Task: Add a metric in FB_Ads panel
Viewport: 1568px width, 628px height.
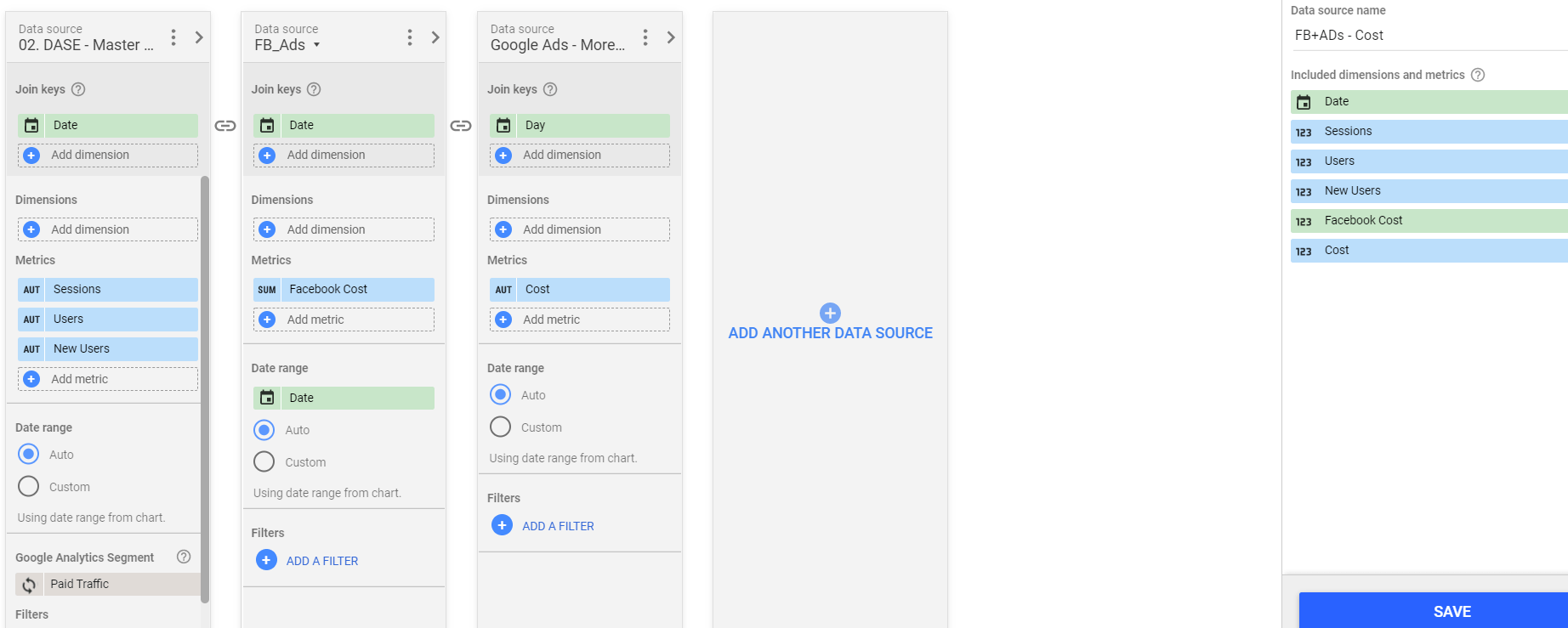Action: 344,320
